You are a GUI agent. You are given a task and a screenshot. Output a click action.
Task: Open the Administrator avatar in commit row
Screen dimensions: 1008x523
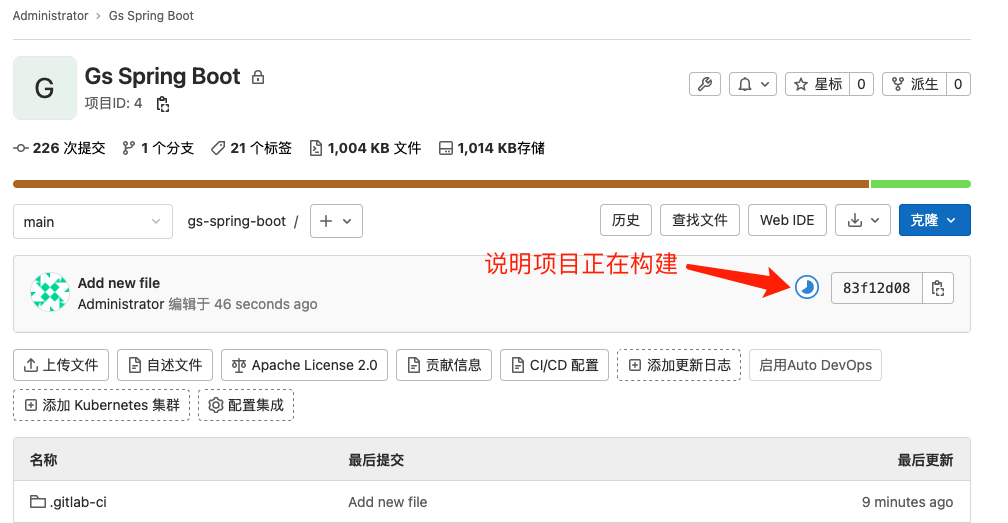[50, 292]
